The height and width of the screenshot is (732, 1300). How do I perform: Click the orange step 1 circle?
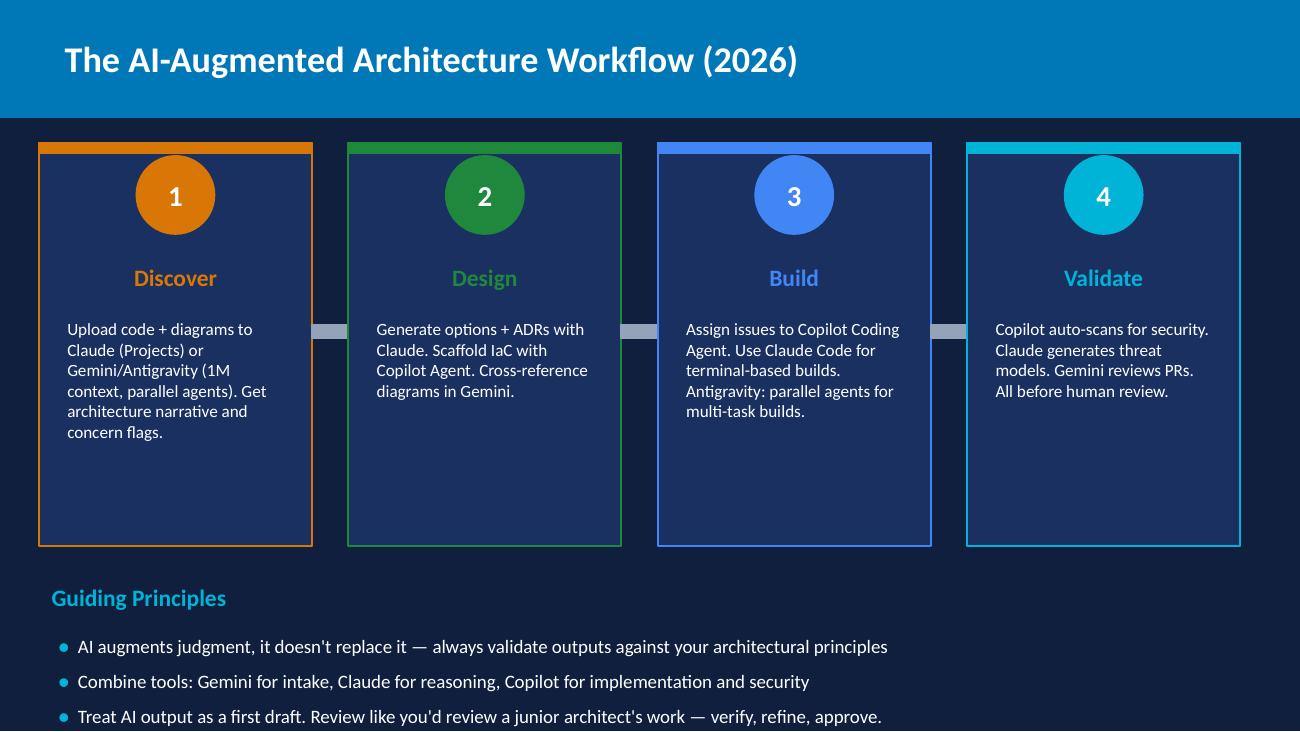click(x=175, y=196)
